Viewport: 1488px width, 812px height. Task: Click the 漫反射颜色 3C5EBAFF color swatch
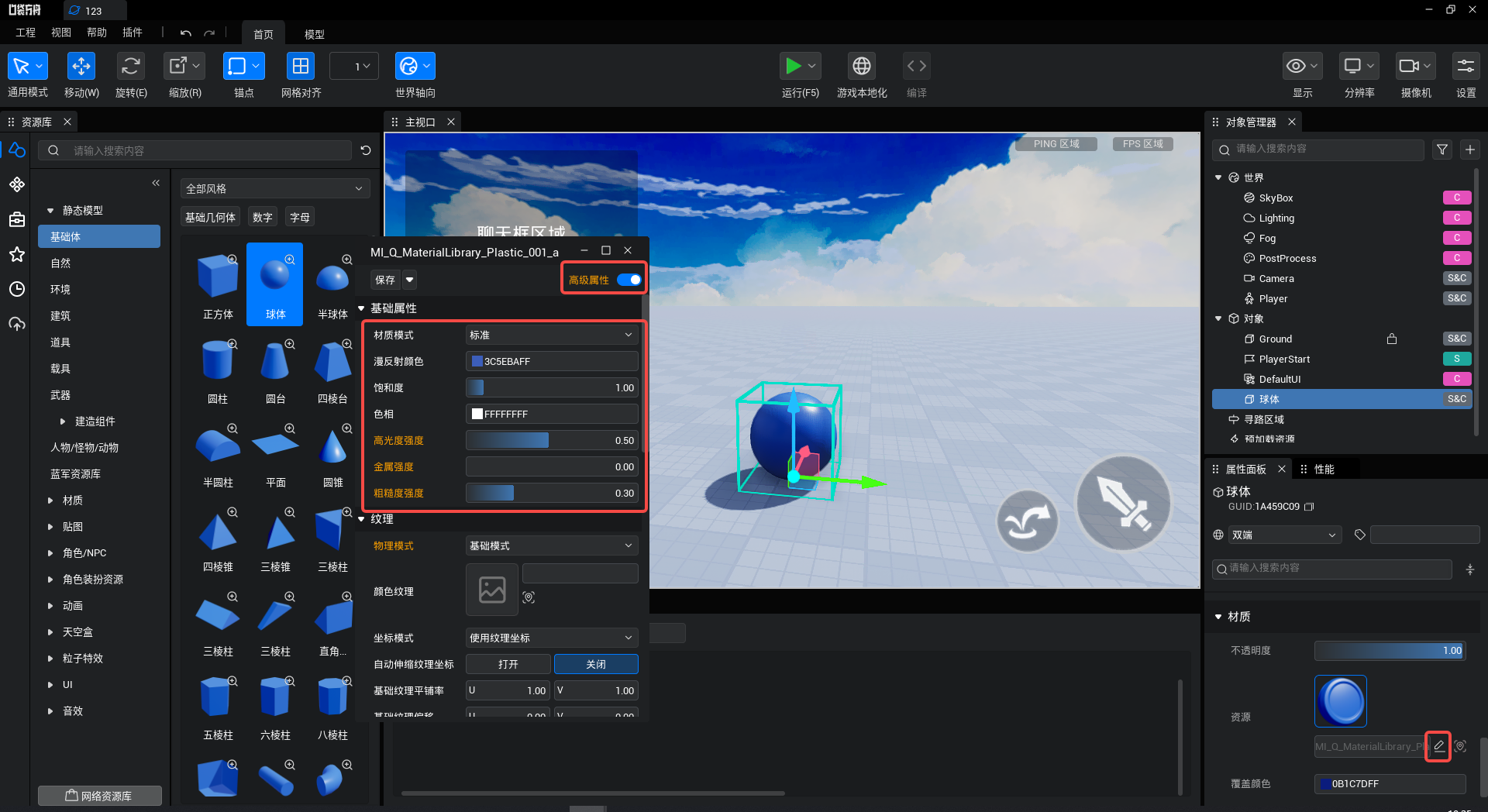(x=477, y=361)
